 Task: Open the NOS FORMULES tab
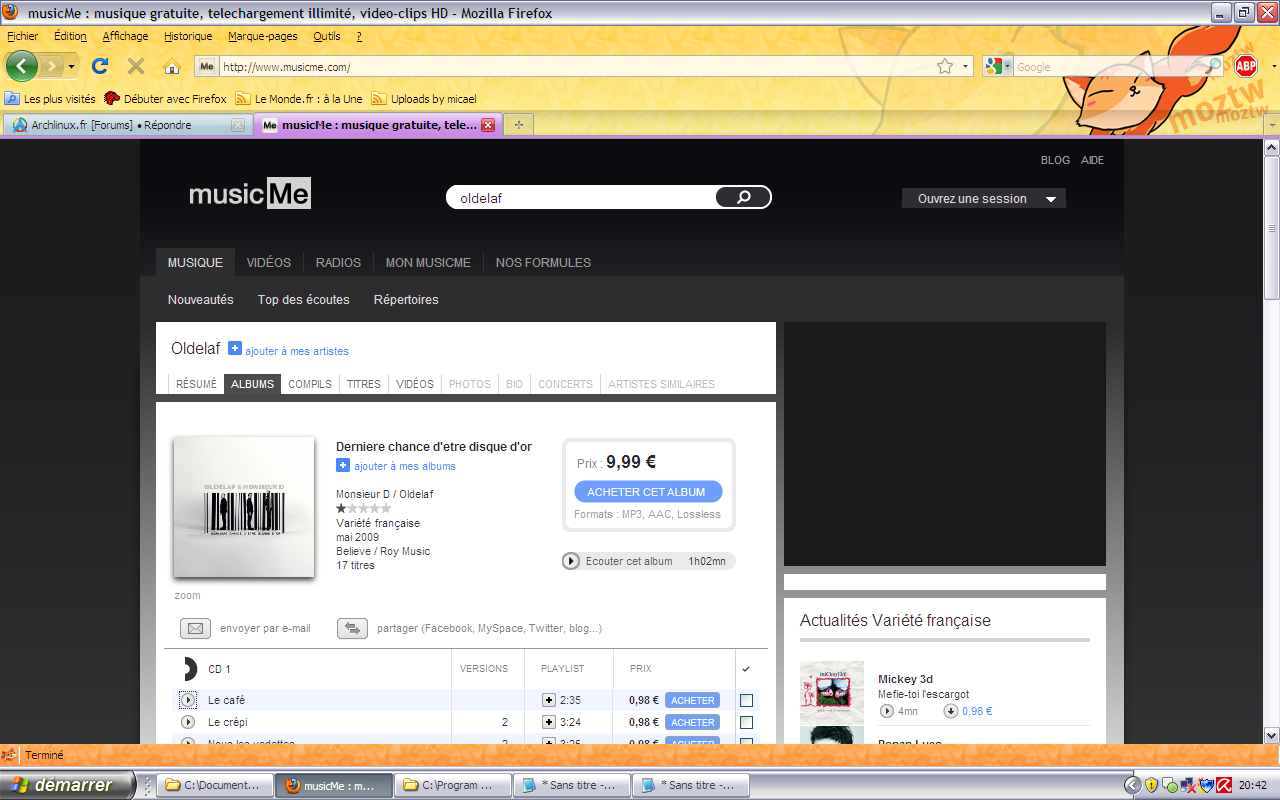tap(543, 262)
